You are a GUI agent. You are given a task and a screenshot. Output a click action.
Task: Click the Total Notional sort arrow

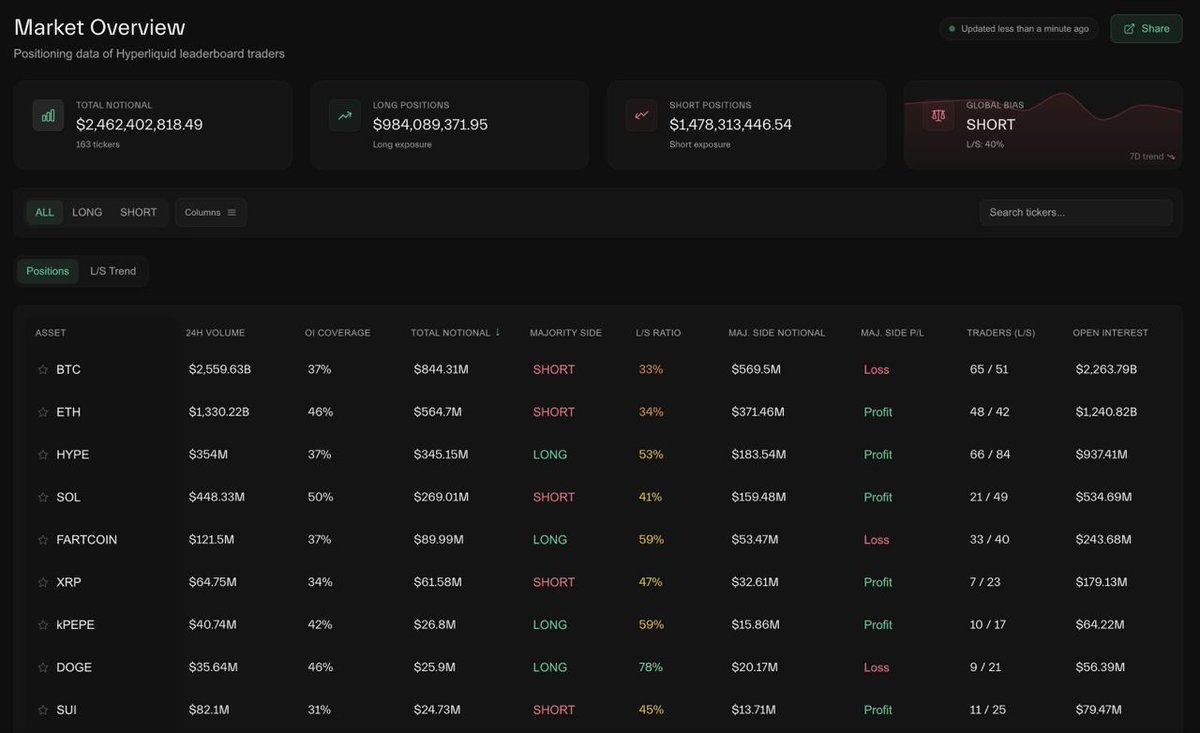498,332
